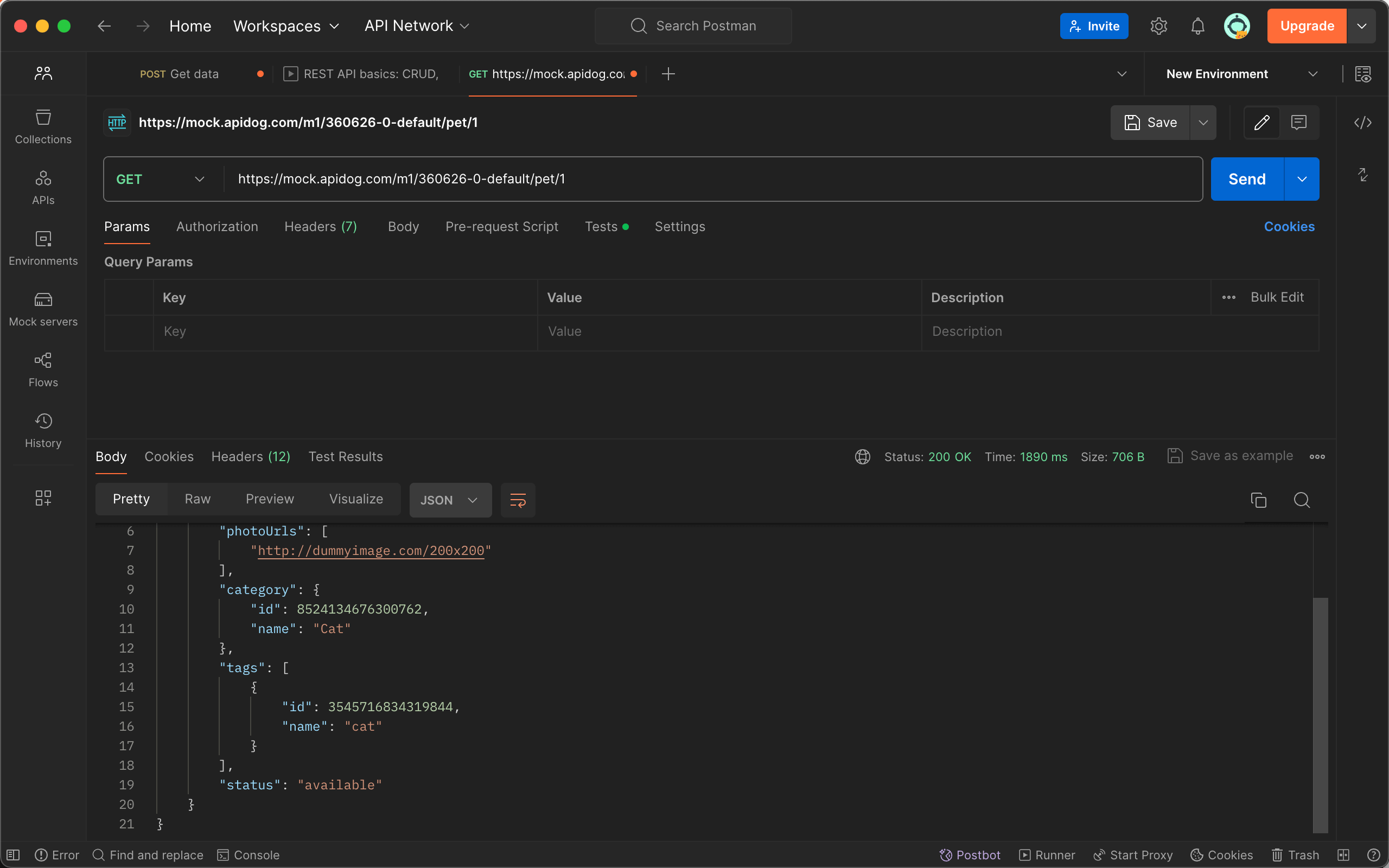The height and width of the screenshot is (868, 1389).
Task: Open the New Environment selector
Action: coord(1241,74)
